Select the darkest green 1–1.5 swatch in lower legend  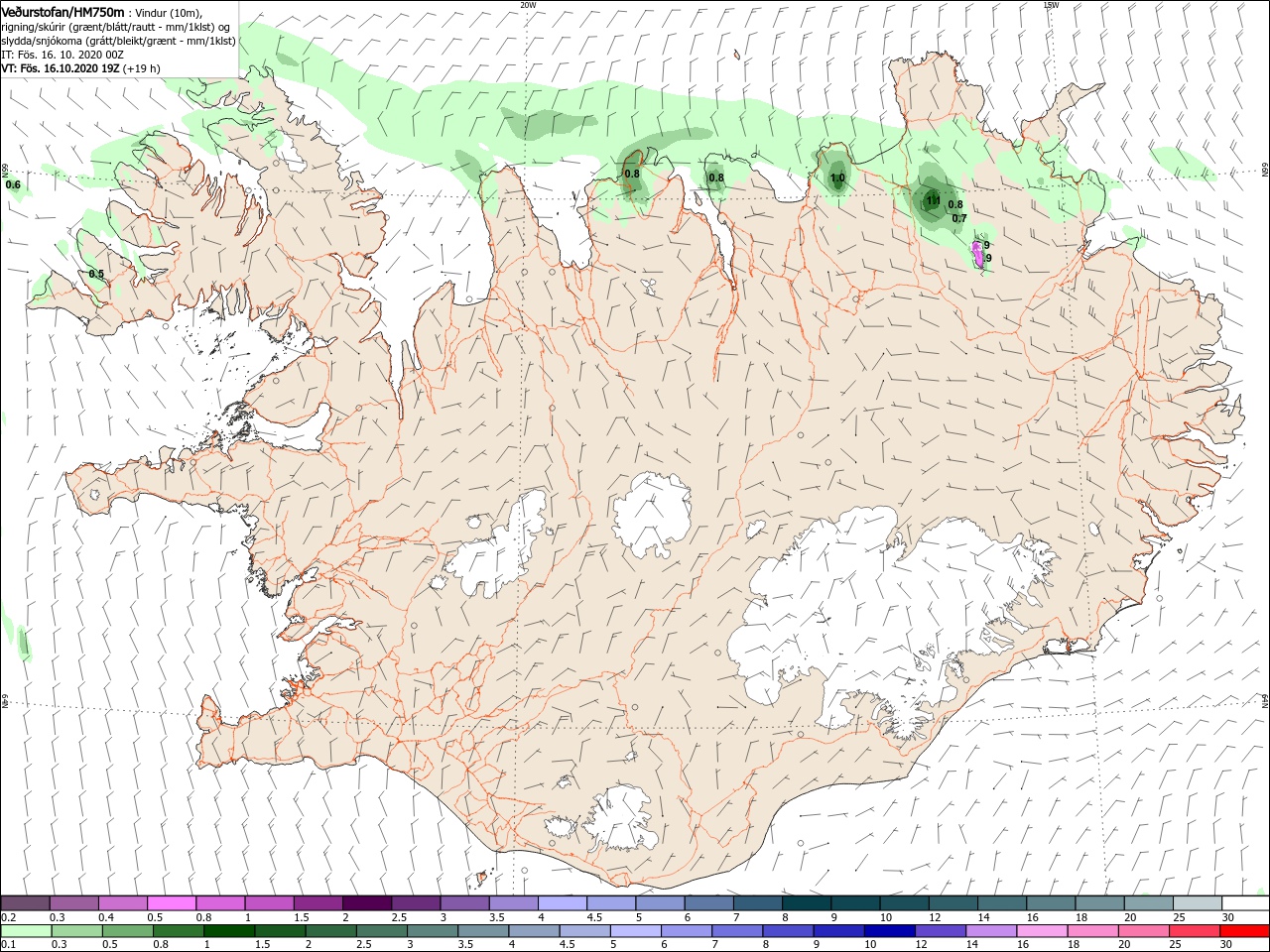tap(229, 931)
